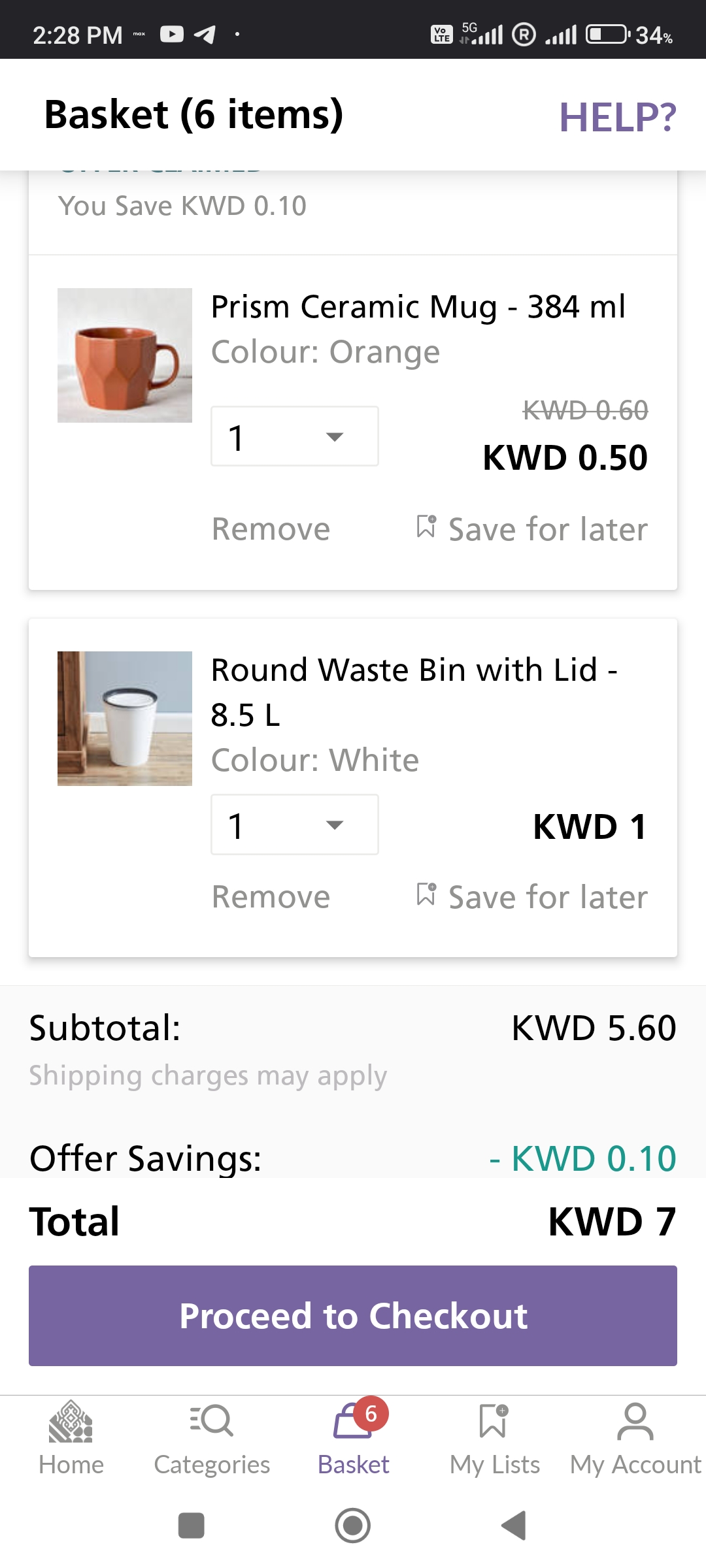Open the orange mug product thumbnail

pyautogui.click(x=125, y=355)
